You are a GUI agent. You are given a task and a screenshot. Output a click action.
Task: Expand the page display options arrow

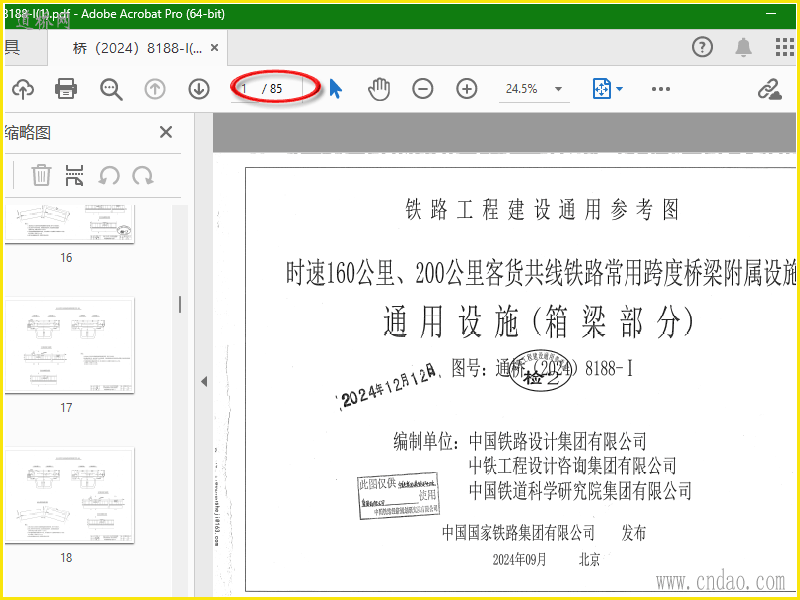click(x=619, y=89)
